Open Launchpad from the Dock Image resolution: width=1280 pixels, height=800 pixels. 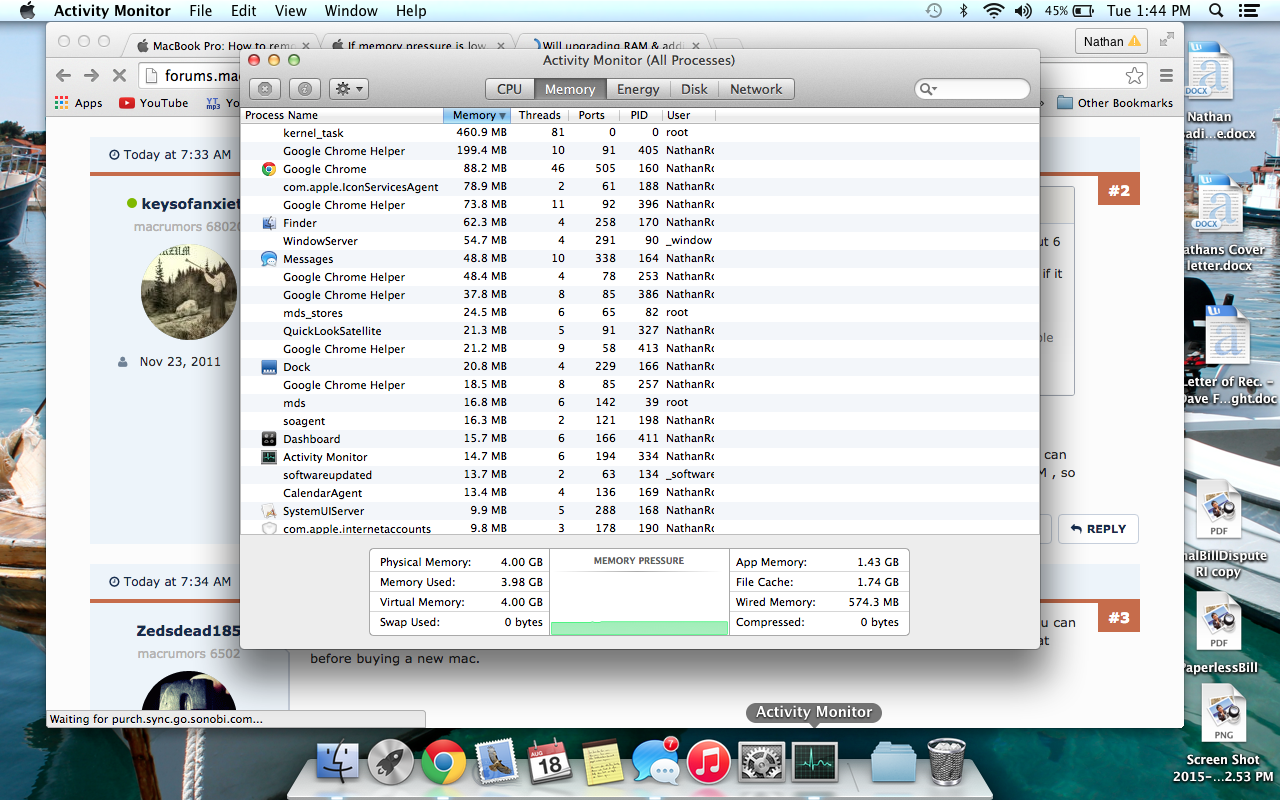pos(391,764)
